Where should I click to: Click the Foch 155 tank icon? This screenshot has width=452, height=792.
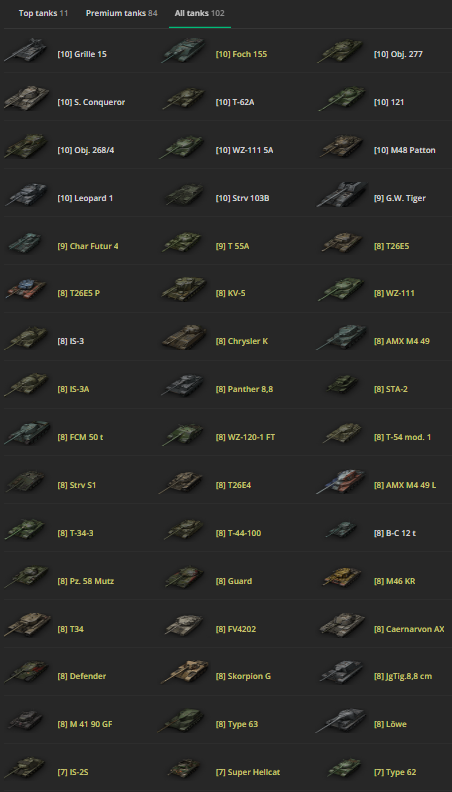184,51
